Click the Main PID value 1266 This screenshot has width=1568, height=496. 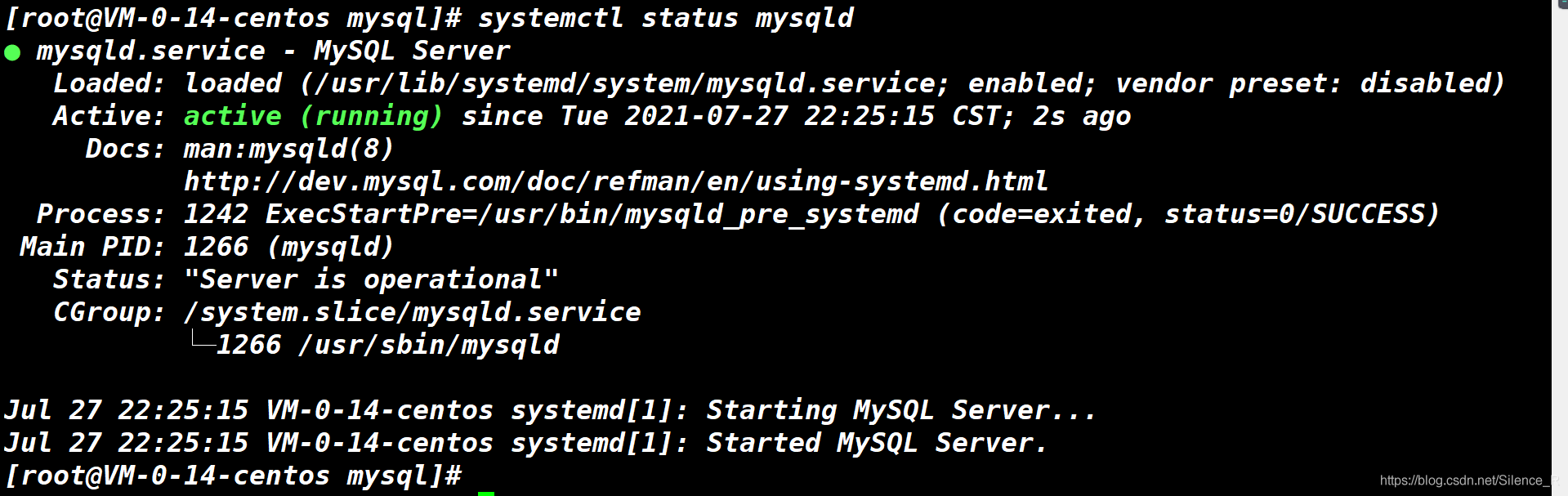click(217, 247)
